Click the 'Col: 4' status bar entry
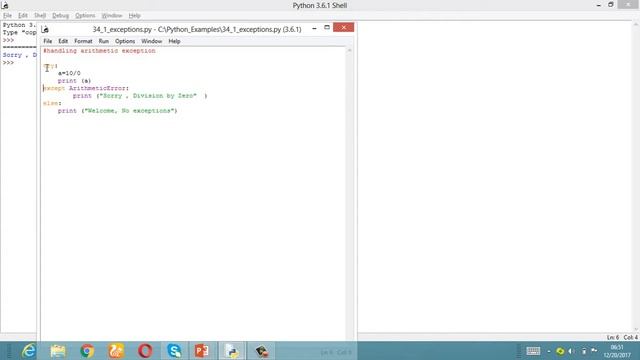The image size is (640, 360). [x=630, y=338]
